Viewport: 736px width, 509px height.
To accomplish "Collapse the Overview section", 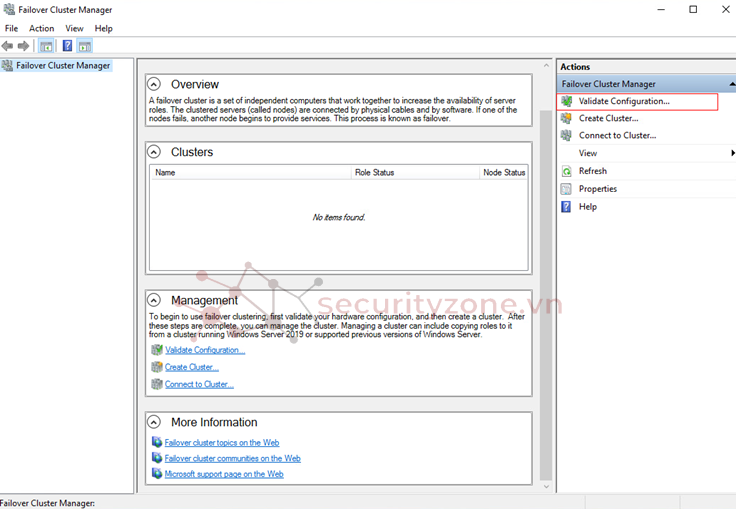I will pyautogui.click(x=154, y=84).
